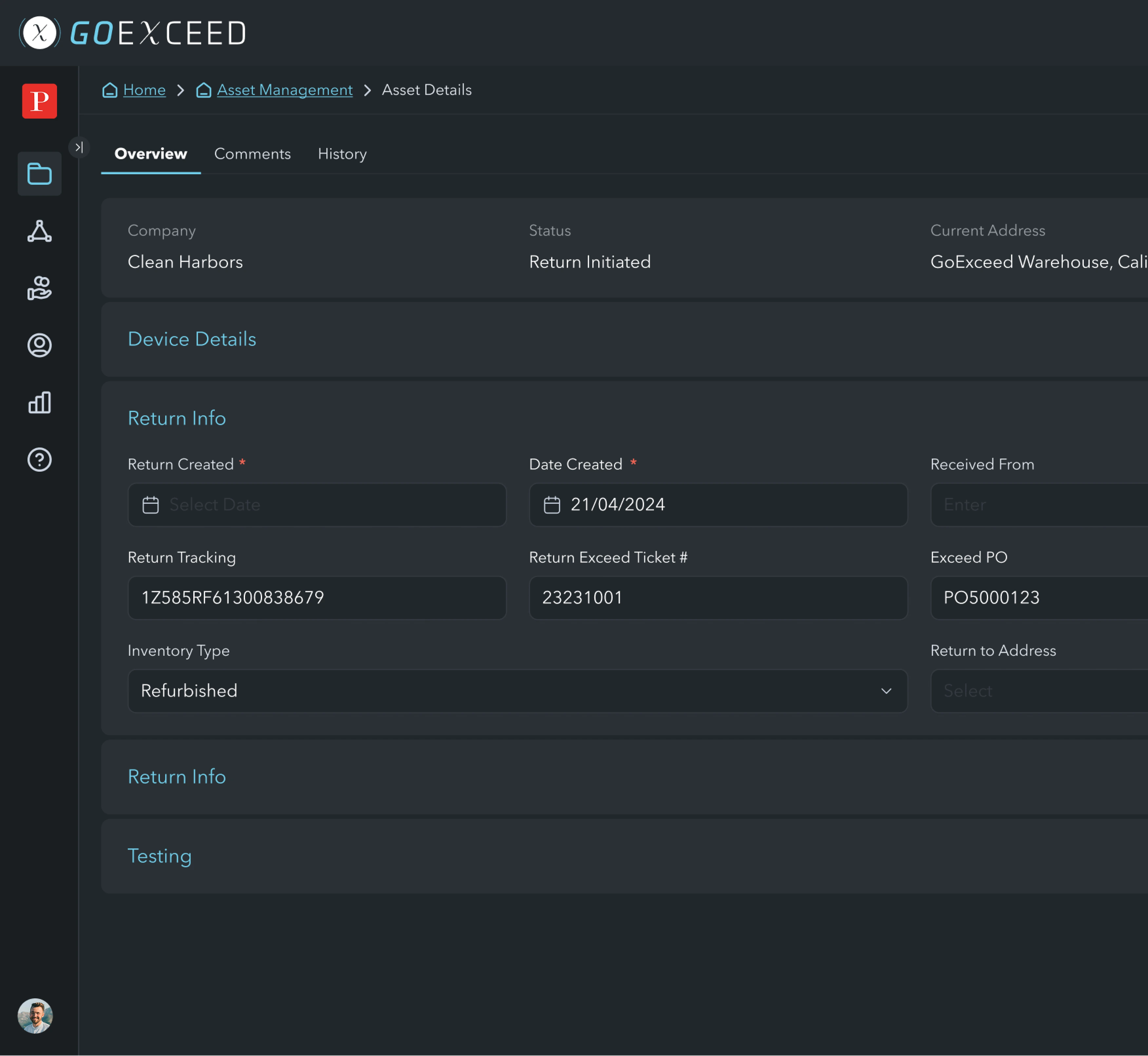Click the Date Created field showing 21/04/2024
Screen dimensions: 1148x1056
[x=718, y=504]
